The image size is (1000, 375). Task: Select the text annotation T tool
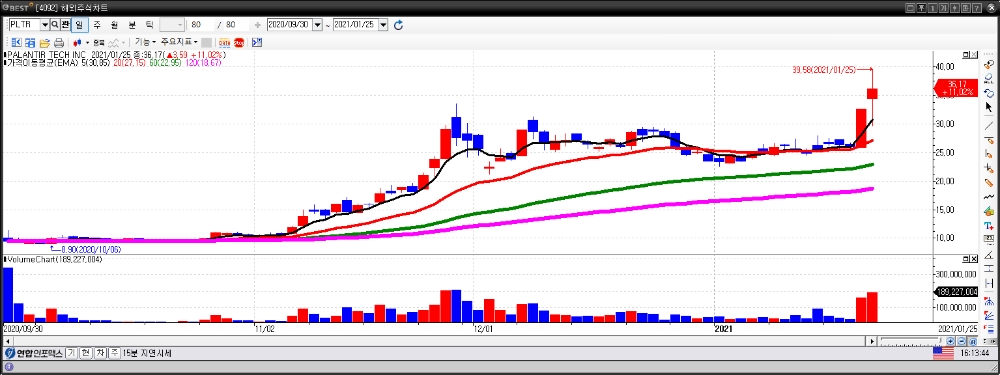pyautogui.click(x=989, y=226)
